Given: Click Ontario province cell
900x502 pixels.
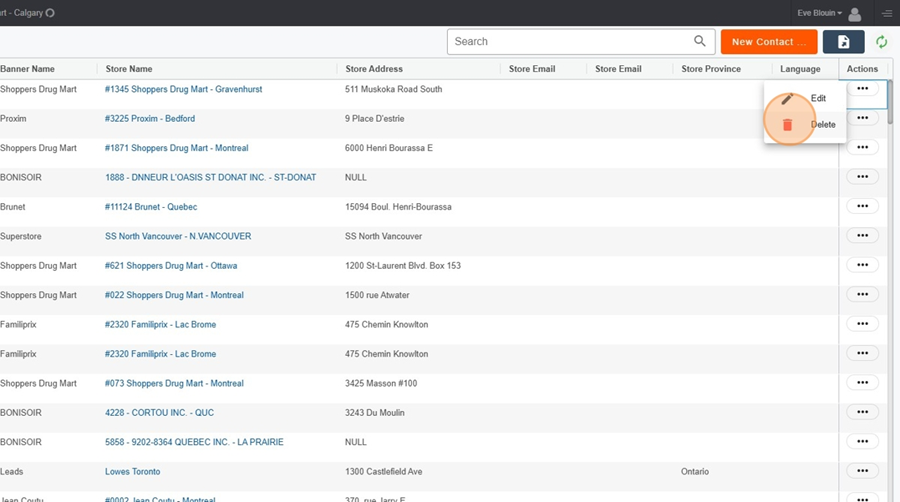Looking at the screenshot, I should (695, 472).
